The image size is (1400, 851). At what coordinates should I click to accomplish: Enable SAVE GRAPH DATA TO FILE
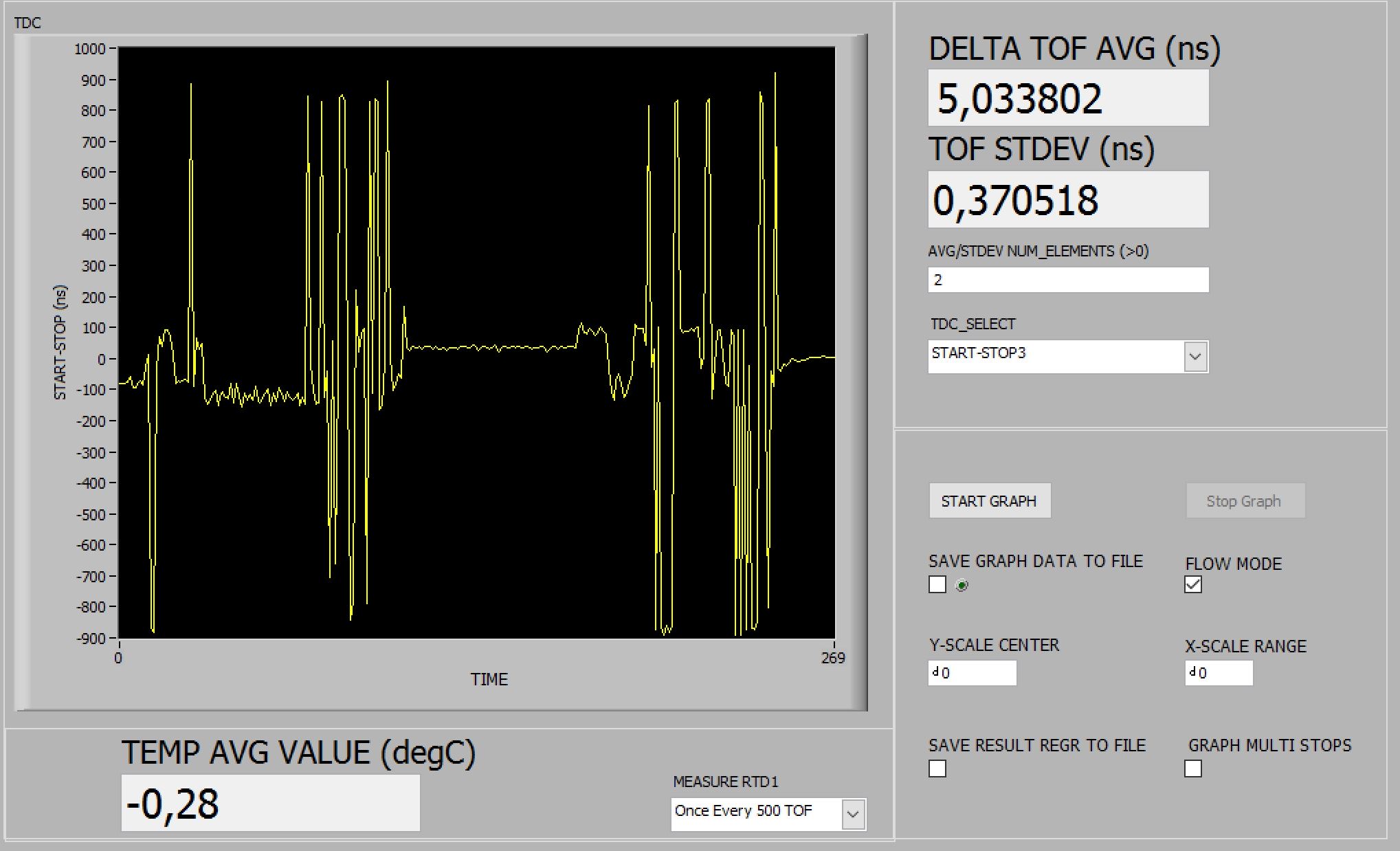pyautogui.click(x=939, y=585)
